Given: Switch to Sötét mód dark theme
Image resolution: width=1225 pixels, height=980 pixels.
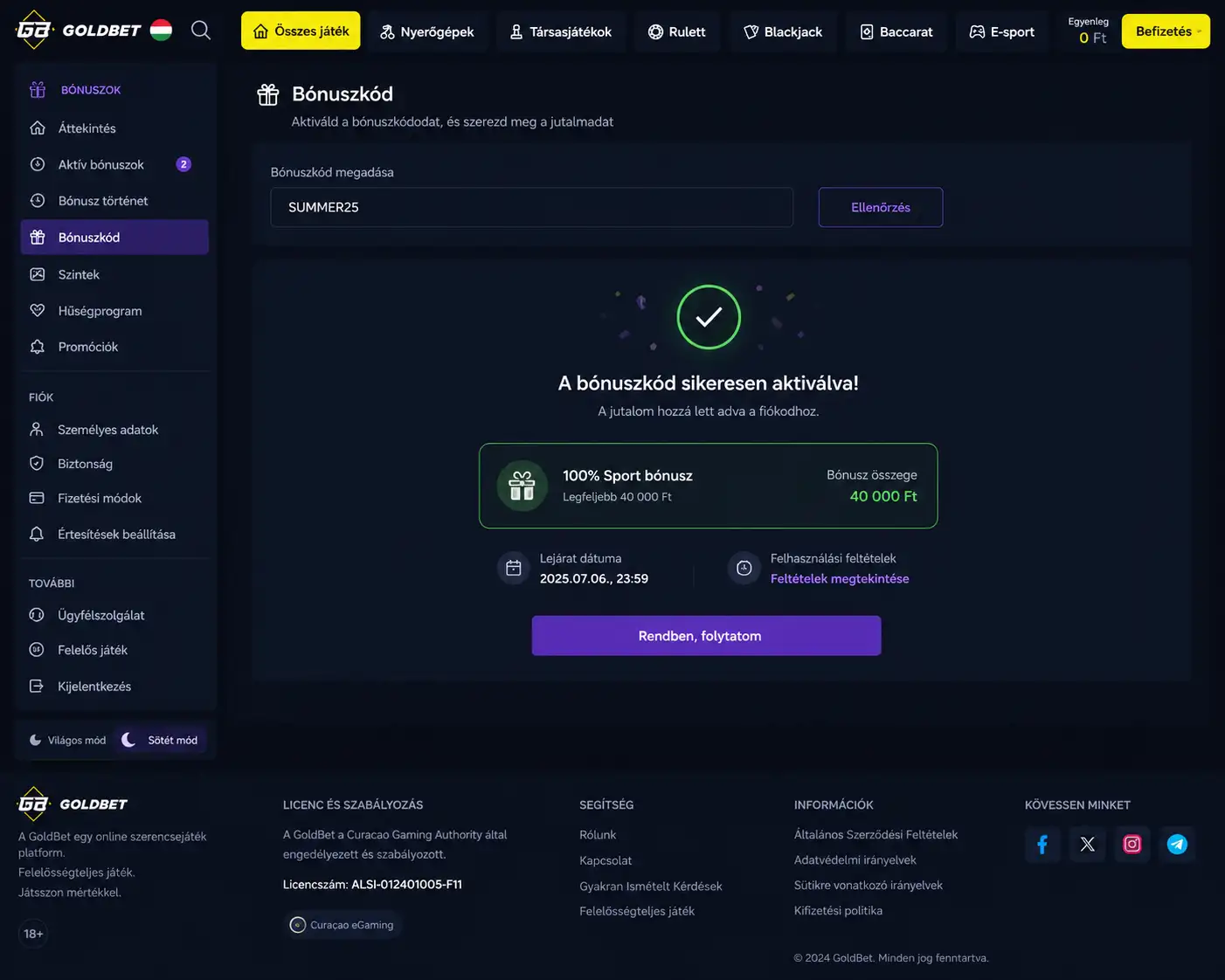Looking at the screenshot, I should pos(160,740).
